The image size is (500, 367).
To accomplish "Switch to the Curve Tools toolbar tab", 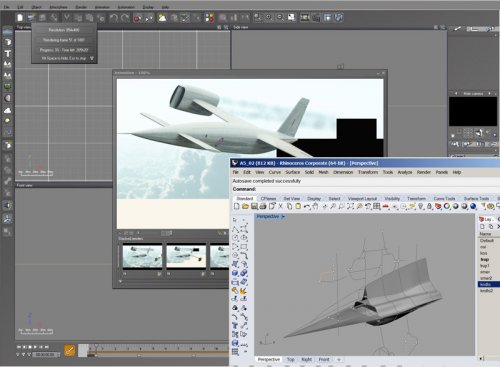I will 444,199.
